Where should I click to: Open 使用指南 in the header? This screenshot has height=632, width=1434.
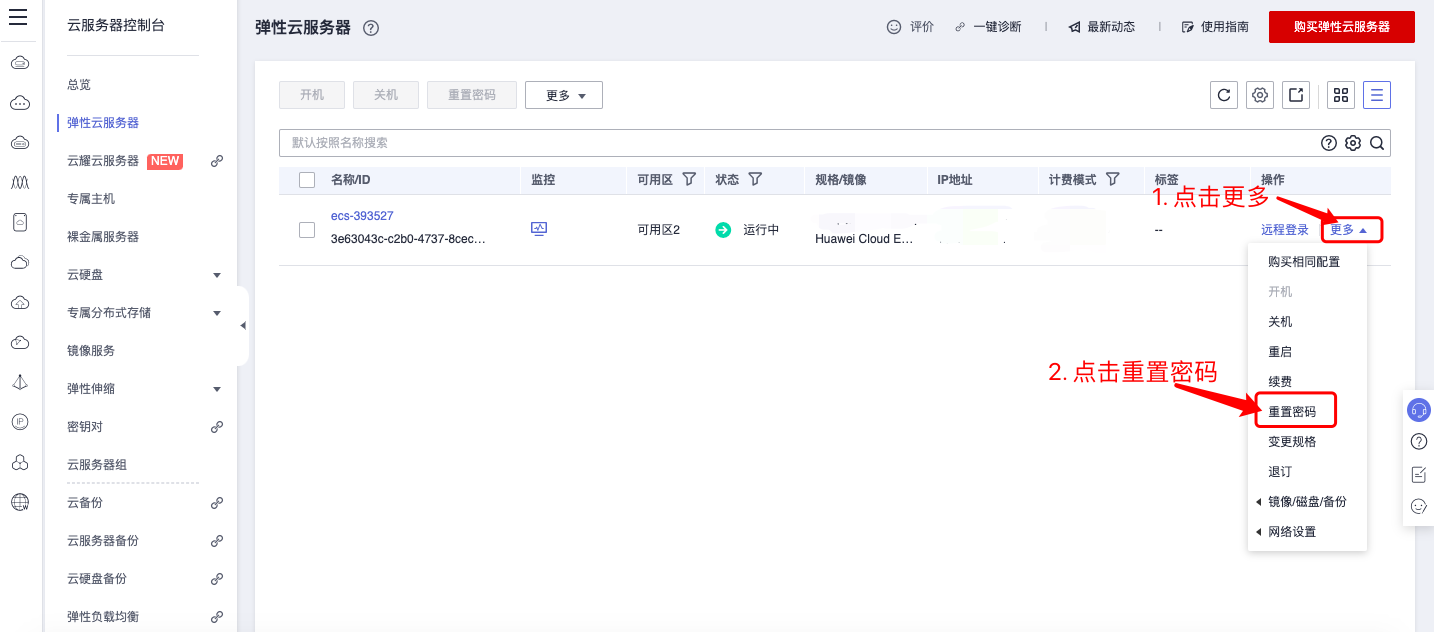click(1215, 27)
